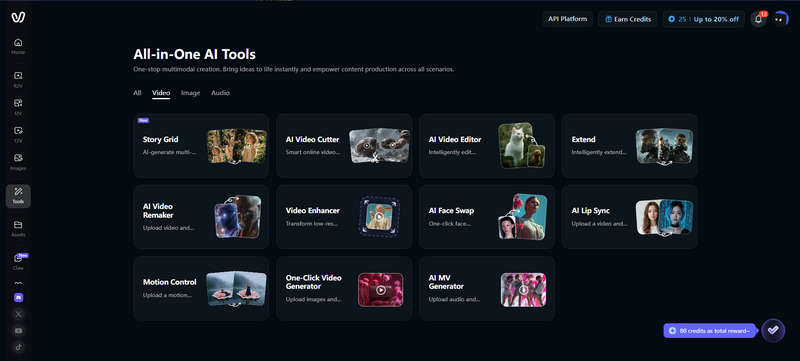Open the X social icon in sidebar

(19, 314)
